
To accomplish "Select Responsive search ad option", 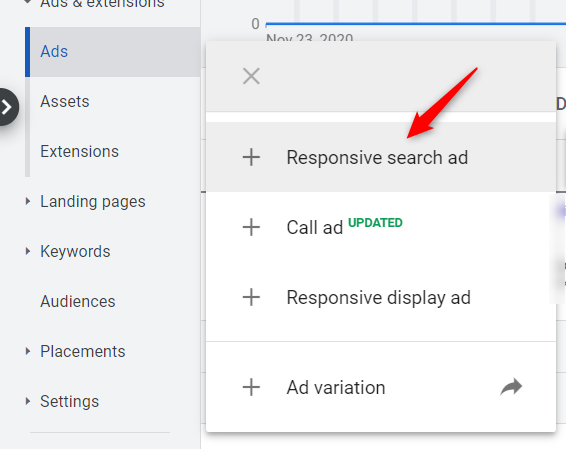I will click(x=381, y=157).
